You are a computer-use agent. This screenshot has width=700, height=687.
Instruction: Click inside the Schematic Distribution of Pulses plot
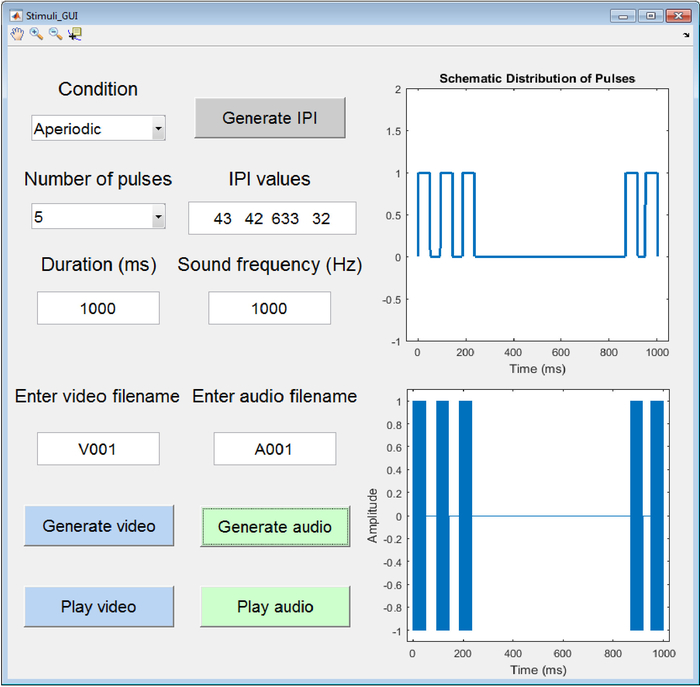[537, 215]
